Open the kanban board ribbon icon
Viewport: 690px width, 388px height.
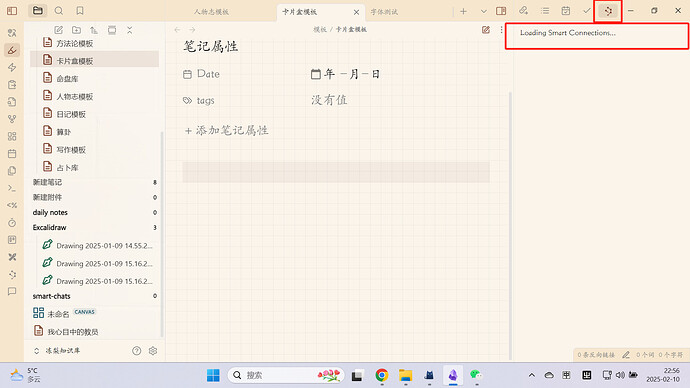12,240
